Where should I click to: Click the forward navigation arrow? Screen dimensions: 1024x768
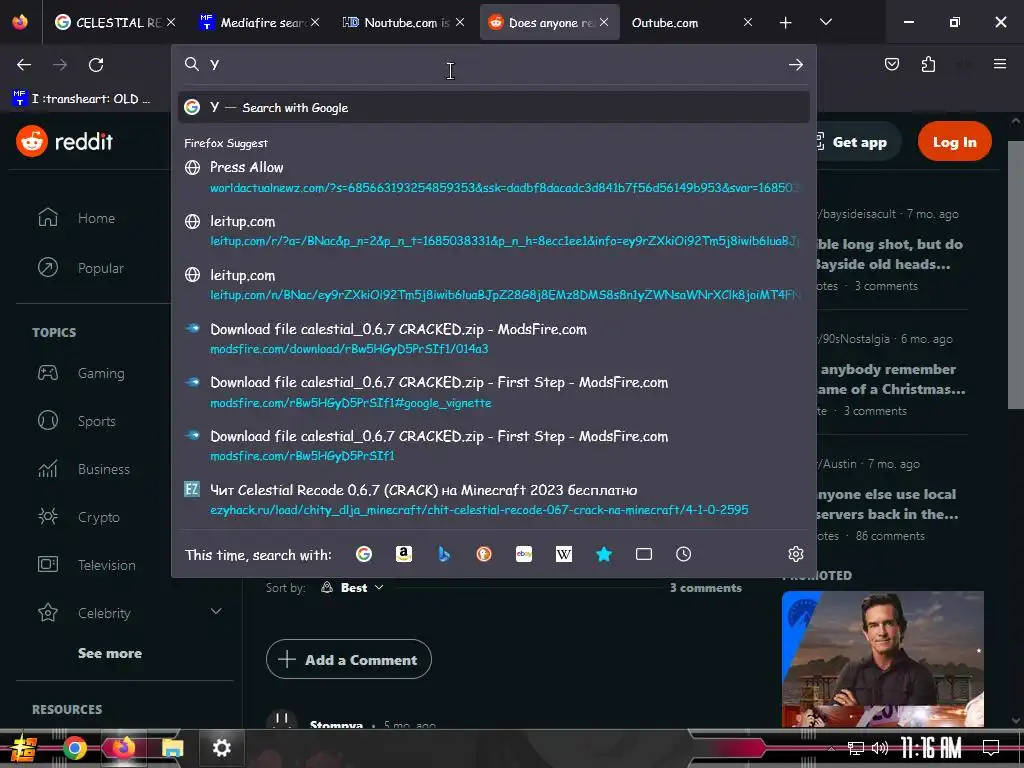pyautogui.click(x=60, y=65)
